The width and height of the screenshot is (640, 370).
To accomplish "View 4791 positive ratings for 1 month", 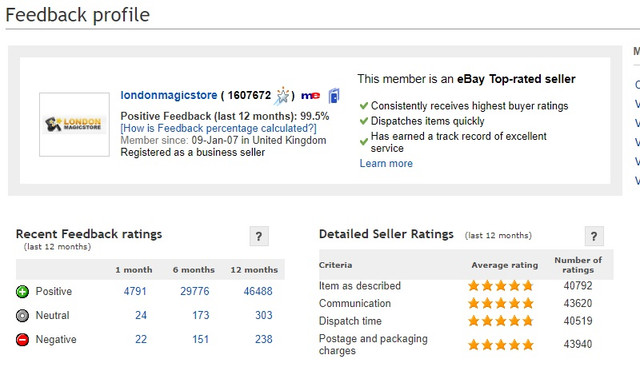I will (135, 291).
